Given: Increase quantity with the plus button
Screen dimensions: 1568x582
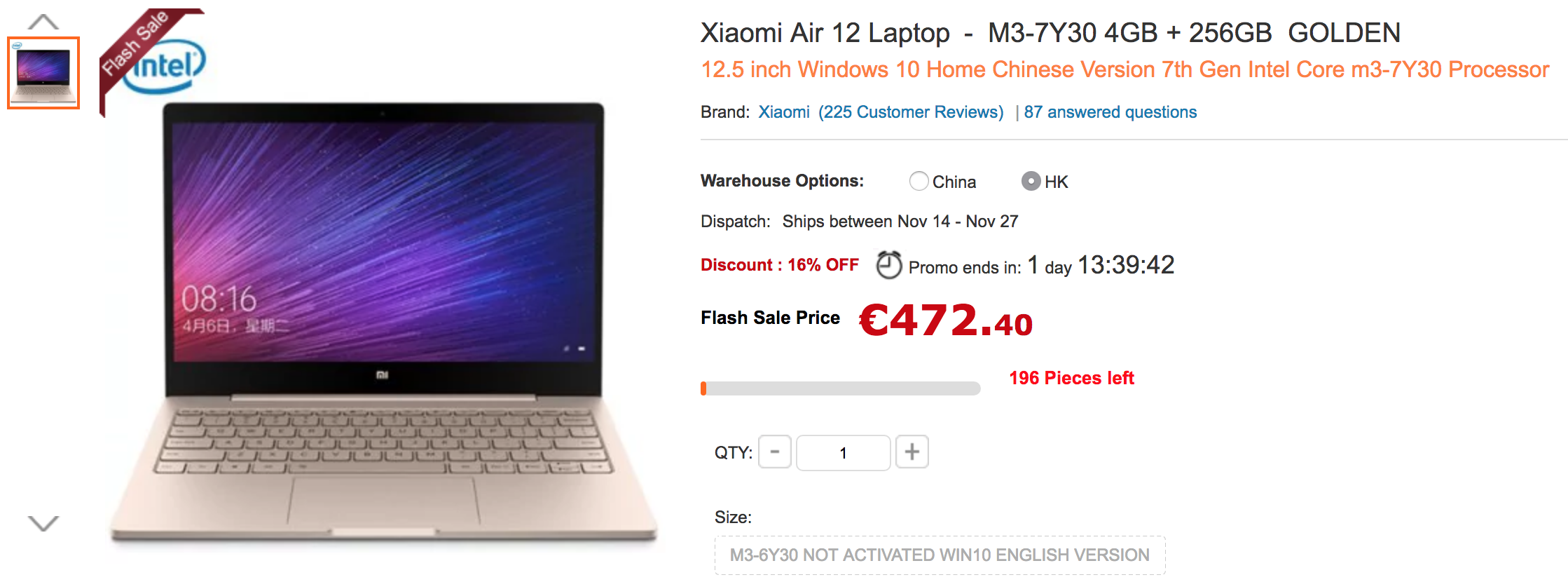Looking at the screenshot, I should pos(912,452).
